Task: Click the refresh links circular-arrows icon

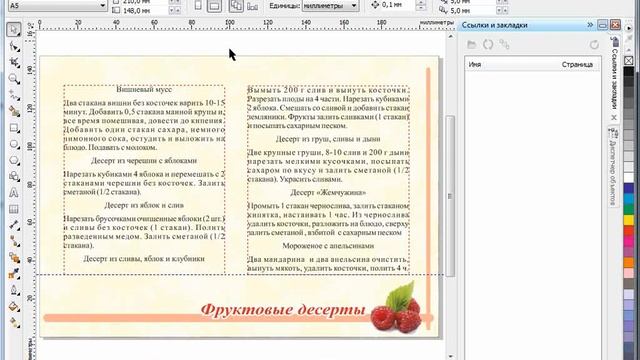Action: [x=488, y=44]
